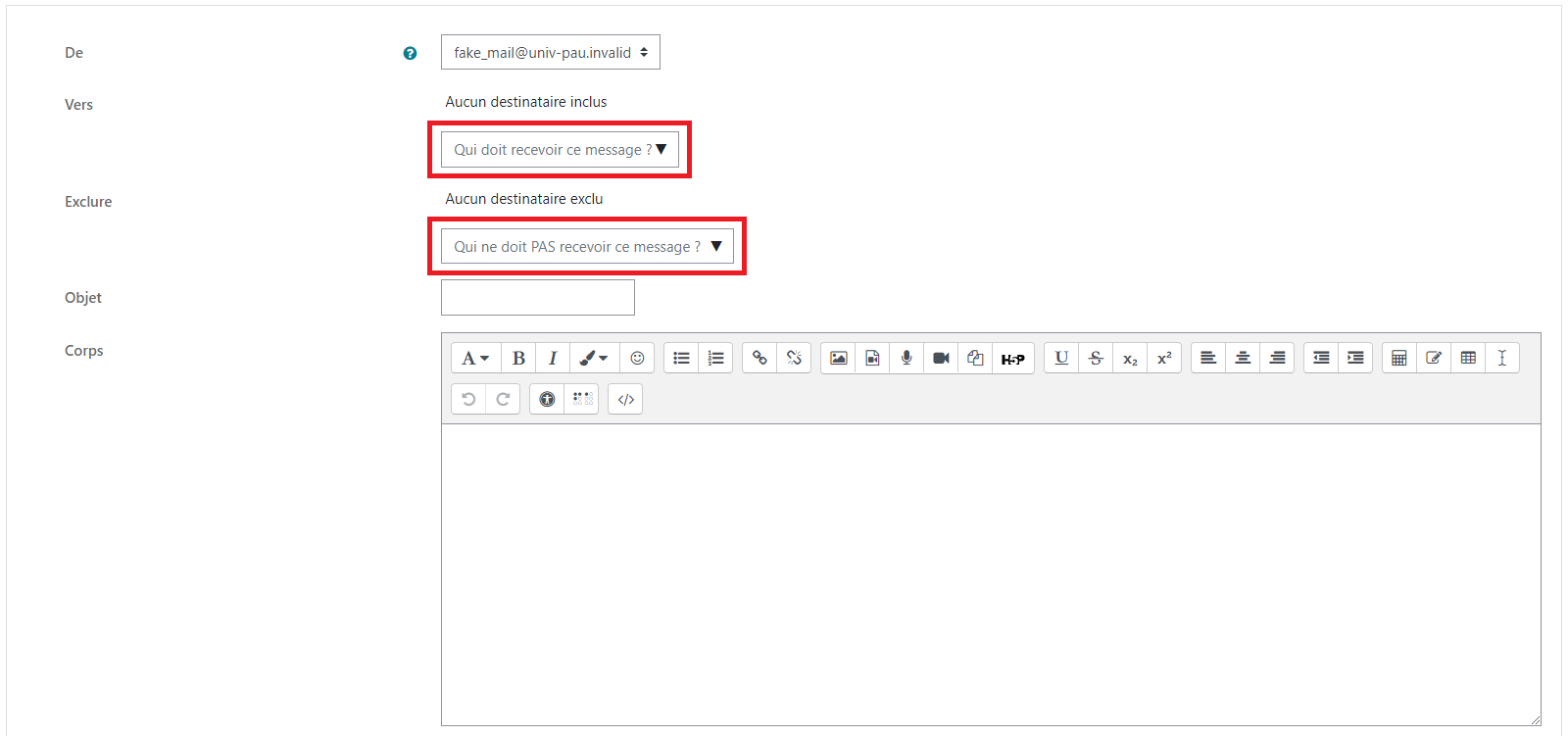Open the De sender email dropdown
This screenshot has width=1568, height=736.
551,52
